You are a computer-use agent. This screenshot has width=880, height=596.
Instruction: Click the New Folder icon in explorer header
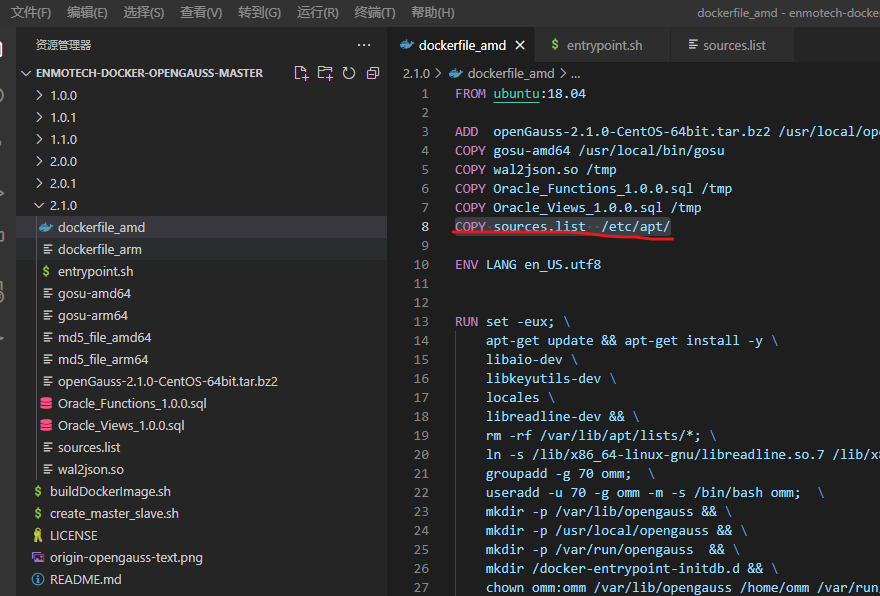(325, 73)
